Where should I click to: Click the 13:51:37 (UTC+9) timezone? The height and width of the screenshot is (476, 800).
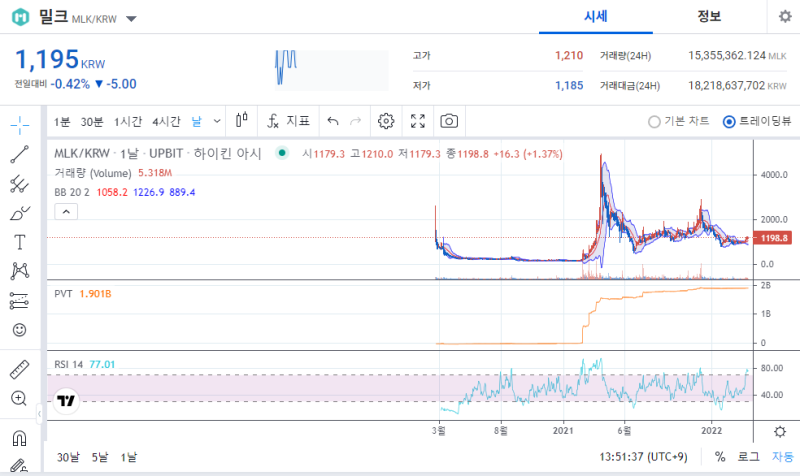point(643,457)
